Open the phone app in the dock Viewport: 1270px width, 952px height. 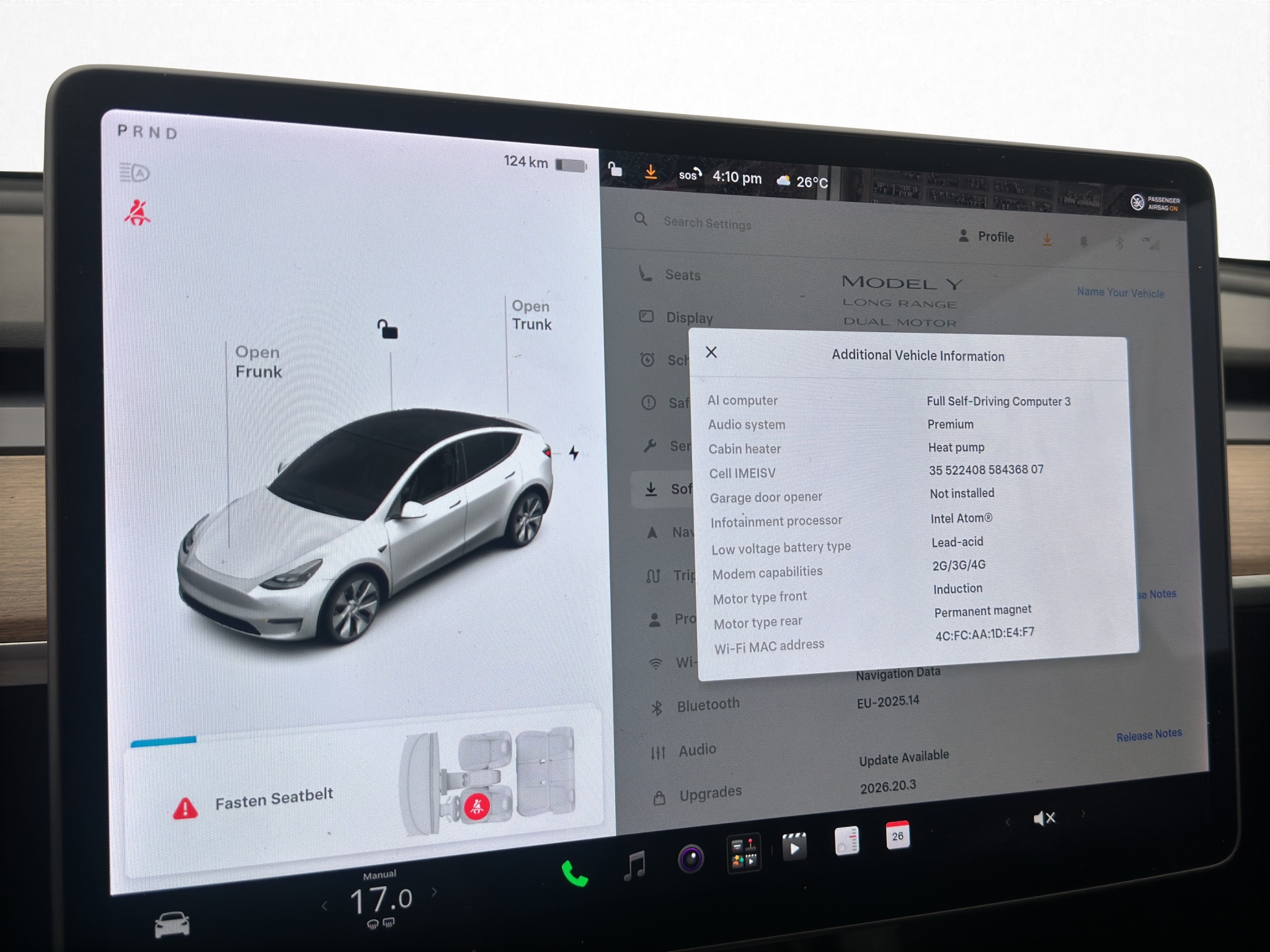point(574,873)
